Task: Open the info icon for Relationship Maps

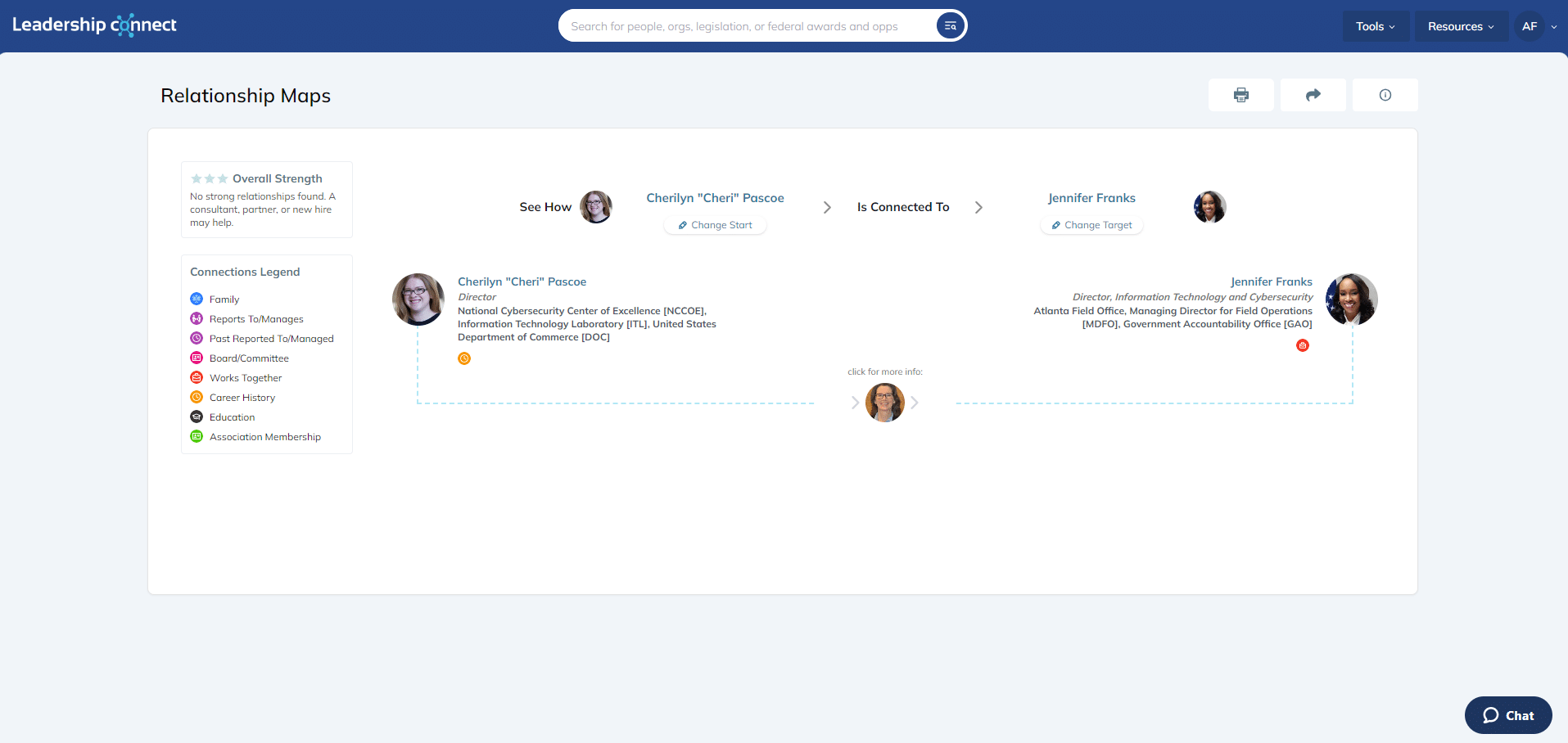Action: tap(1385, 95)
